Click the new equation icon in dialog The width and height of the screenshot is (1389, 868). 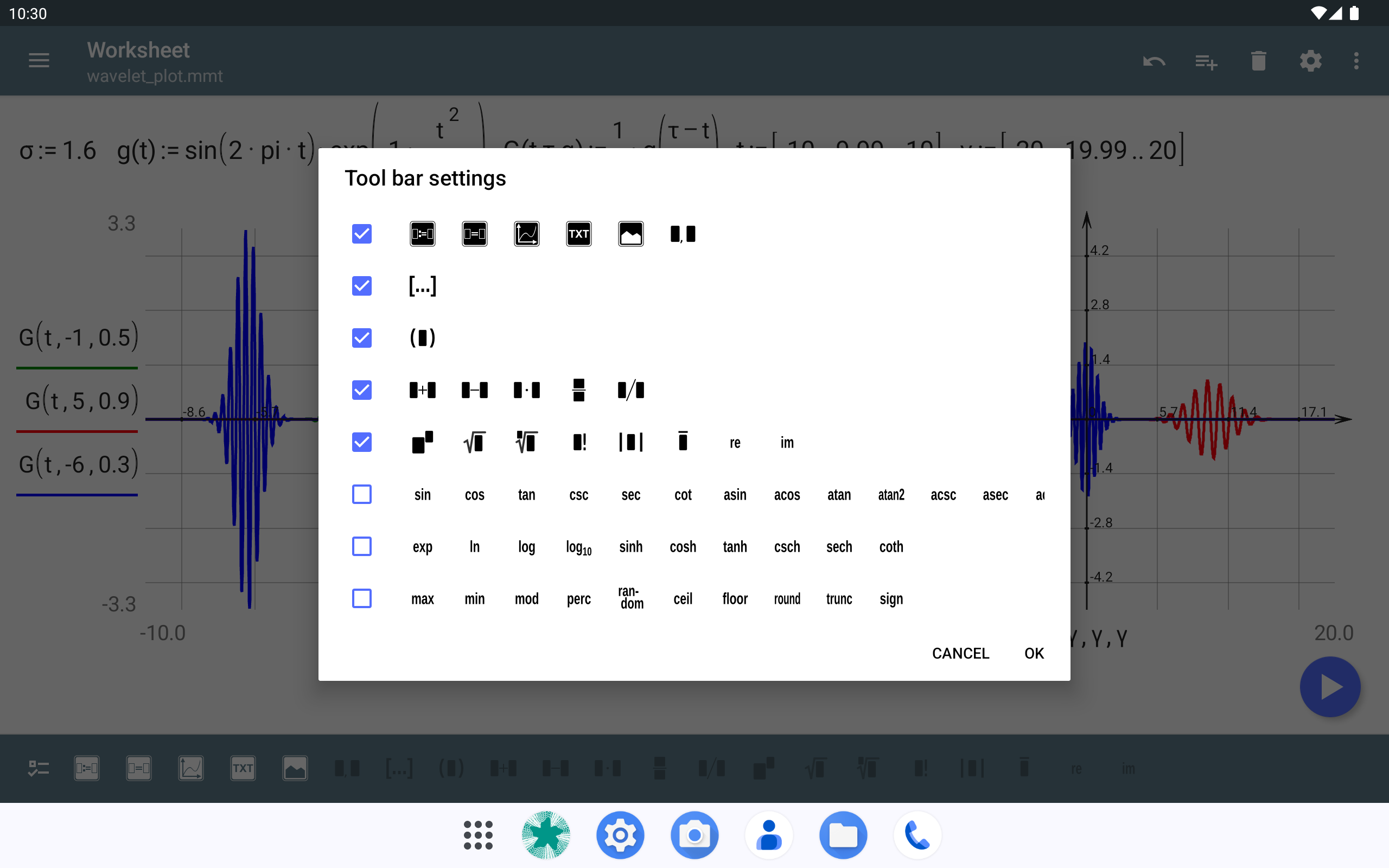[423, 234]
